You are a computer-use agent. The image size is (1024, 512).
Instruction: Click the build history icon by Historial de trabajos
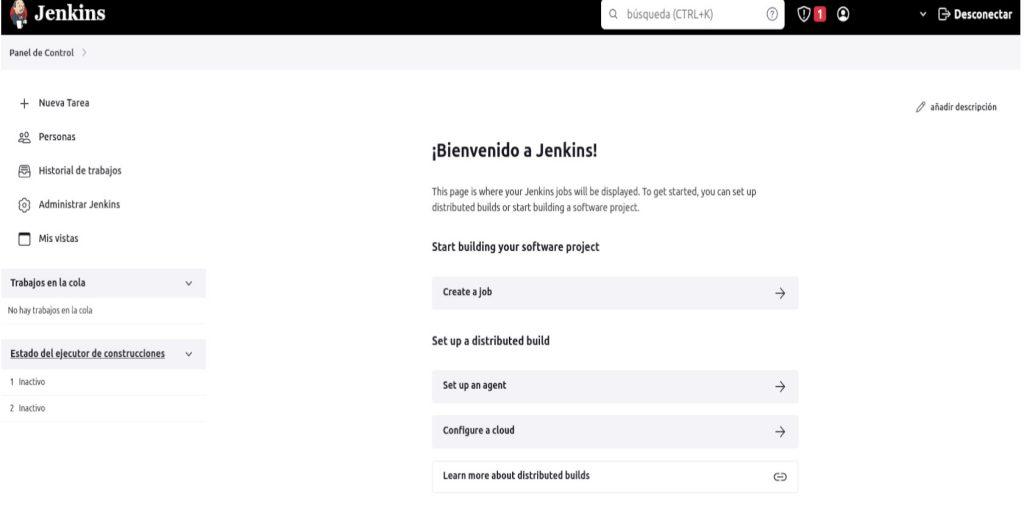point(24,171)
